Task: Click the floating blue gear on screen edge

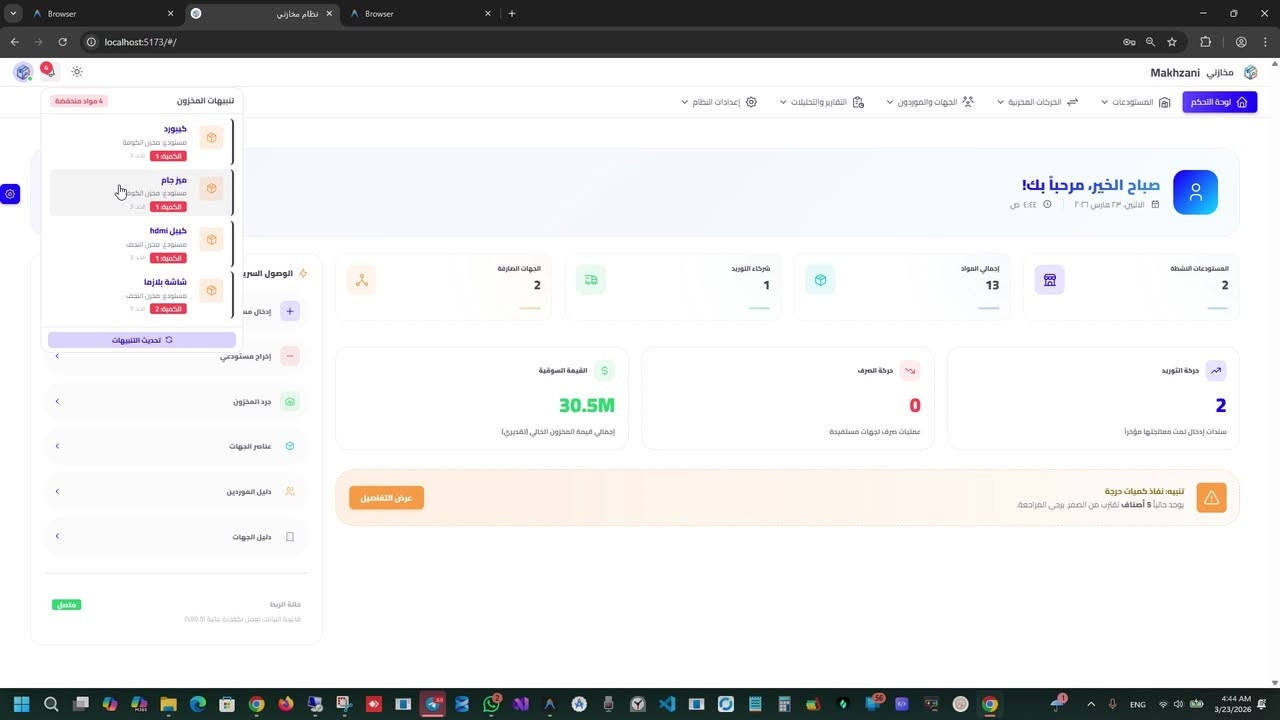Action: pyautogui.click(x=10, y=194)
